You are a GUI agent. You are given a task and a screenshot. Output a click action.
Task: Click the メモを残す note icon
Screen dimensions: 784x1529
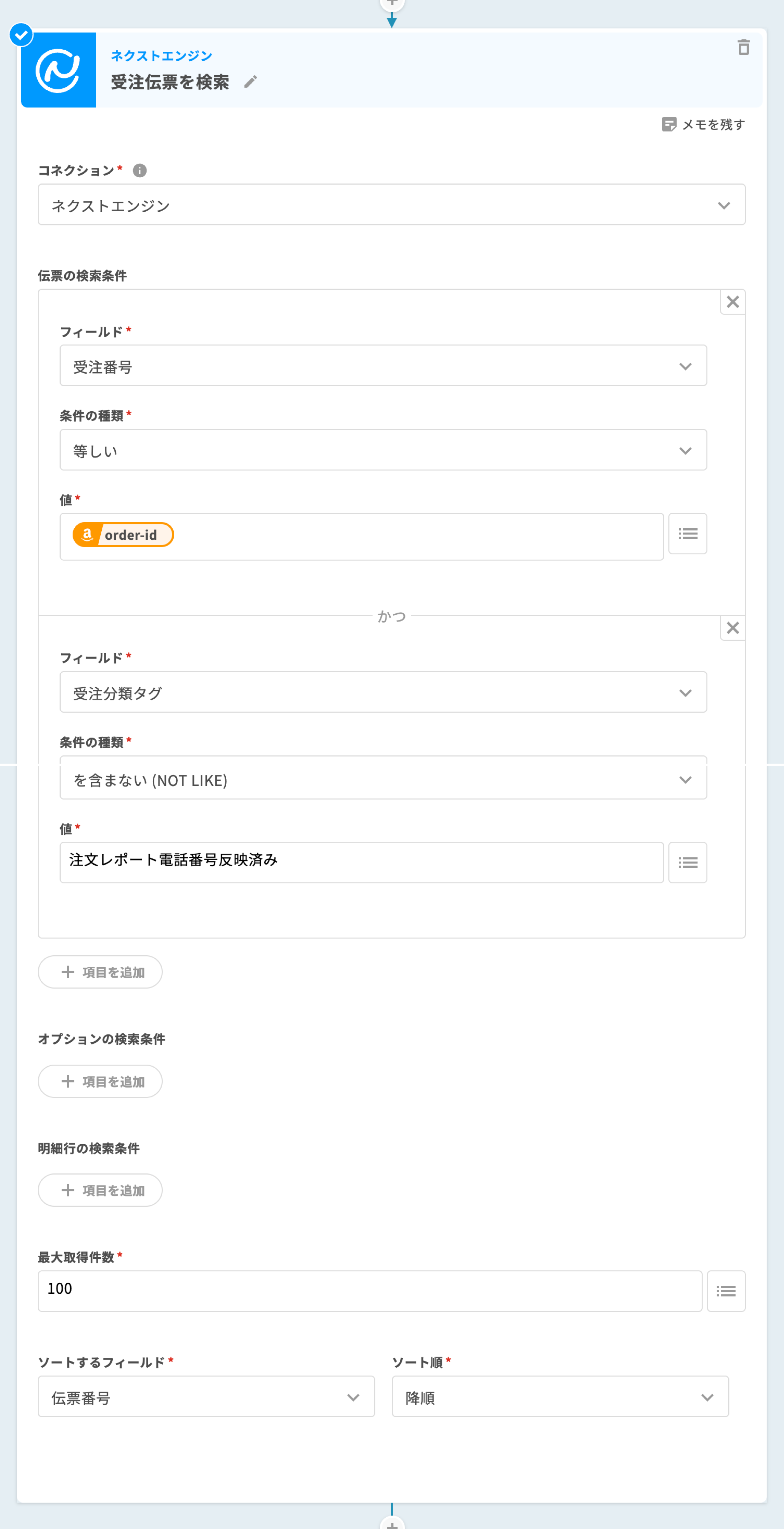coord(669,125)
